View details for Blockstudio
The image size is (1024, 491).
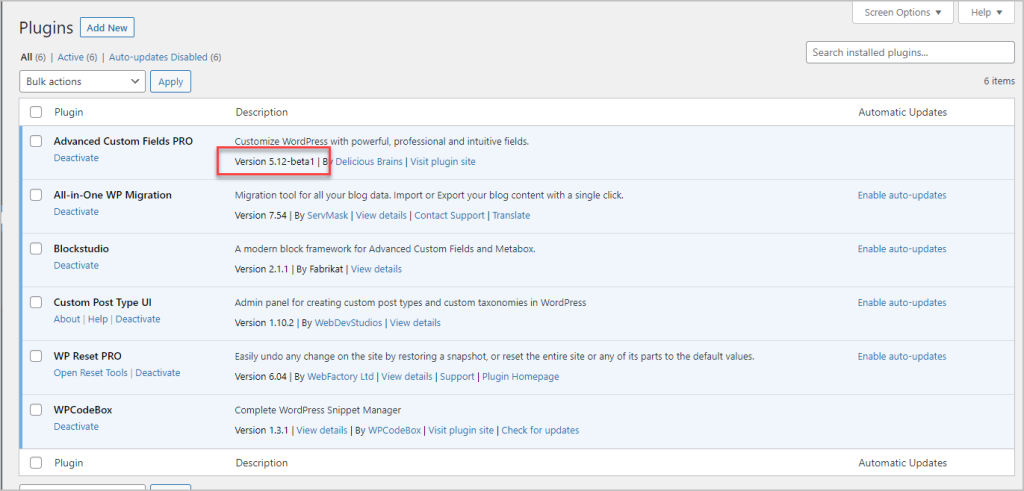pyautogui.click(x=377, y=269)
